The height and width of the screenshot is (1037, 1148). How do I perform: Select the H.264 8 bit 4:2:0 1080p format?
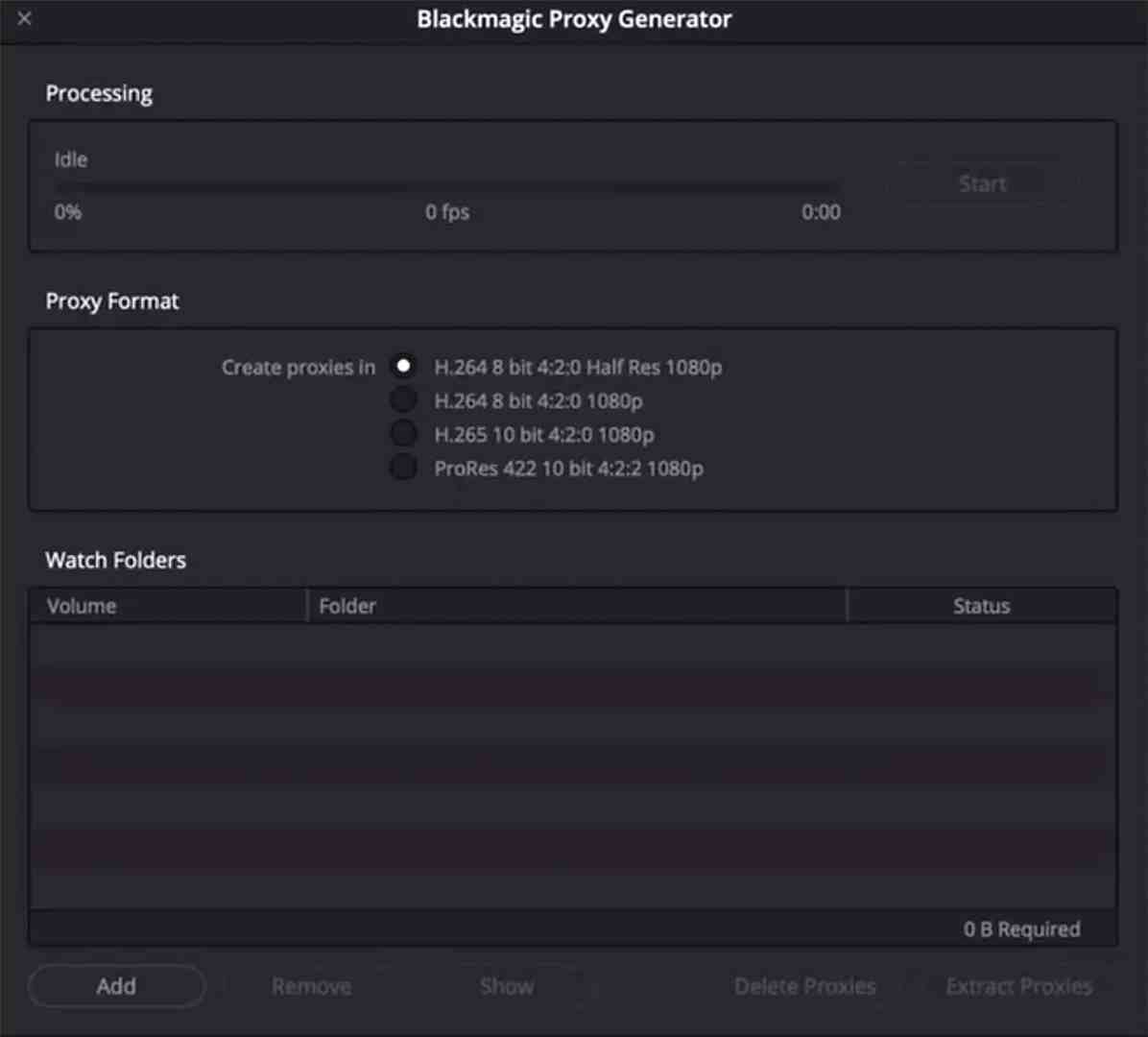click(x=404, y=398)
